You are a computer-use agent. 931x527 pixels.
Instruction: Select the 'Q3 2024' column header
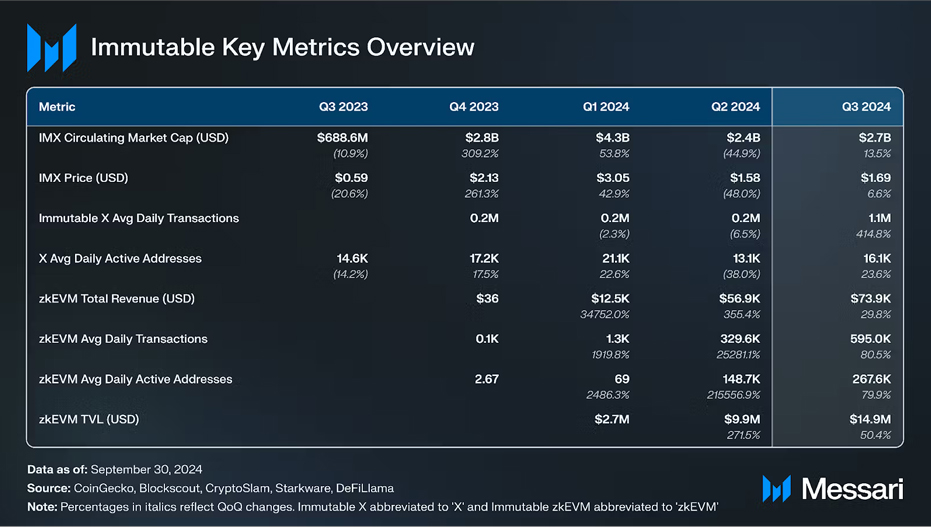tap(866, 107)
